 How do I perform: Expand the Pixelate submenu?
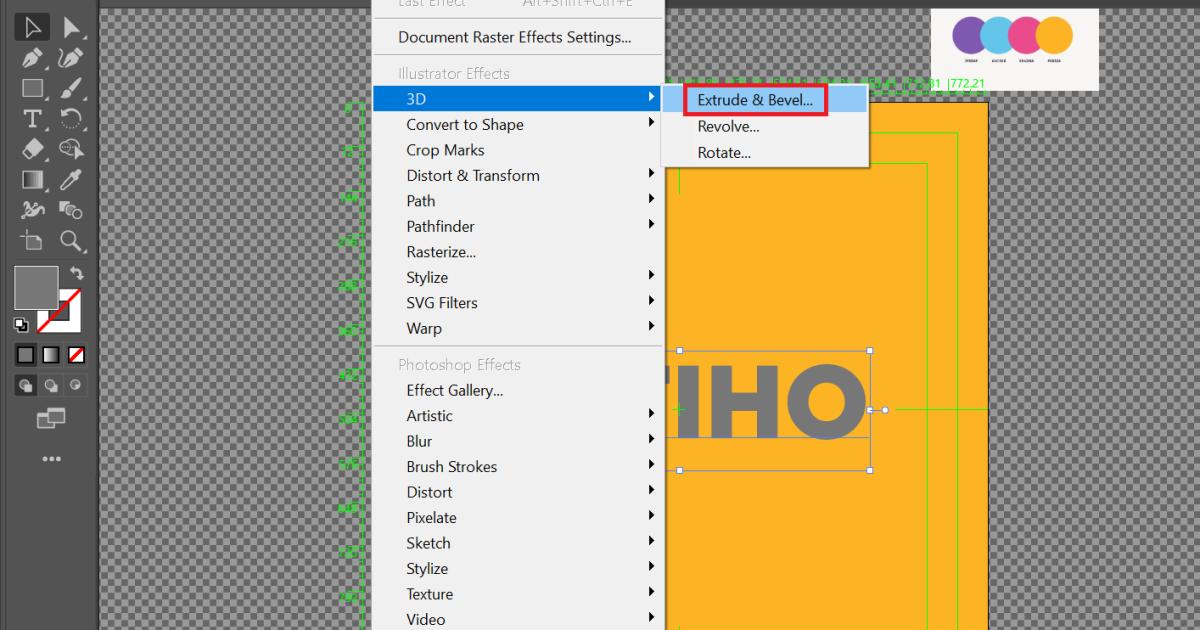coord(517,518)
